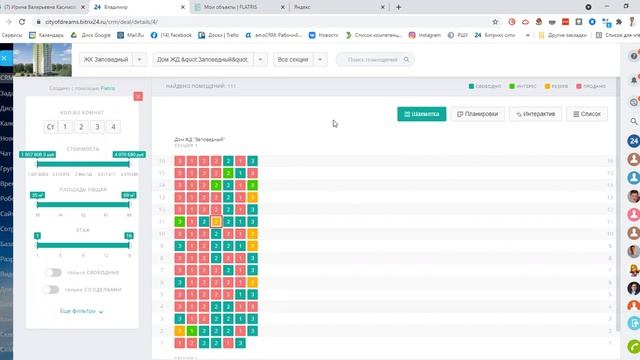The image size is (640, 360).
Task: Select the 2-room filter button
Action: 81,127
